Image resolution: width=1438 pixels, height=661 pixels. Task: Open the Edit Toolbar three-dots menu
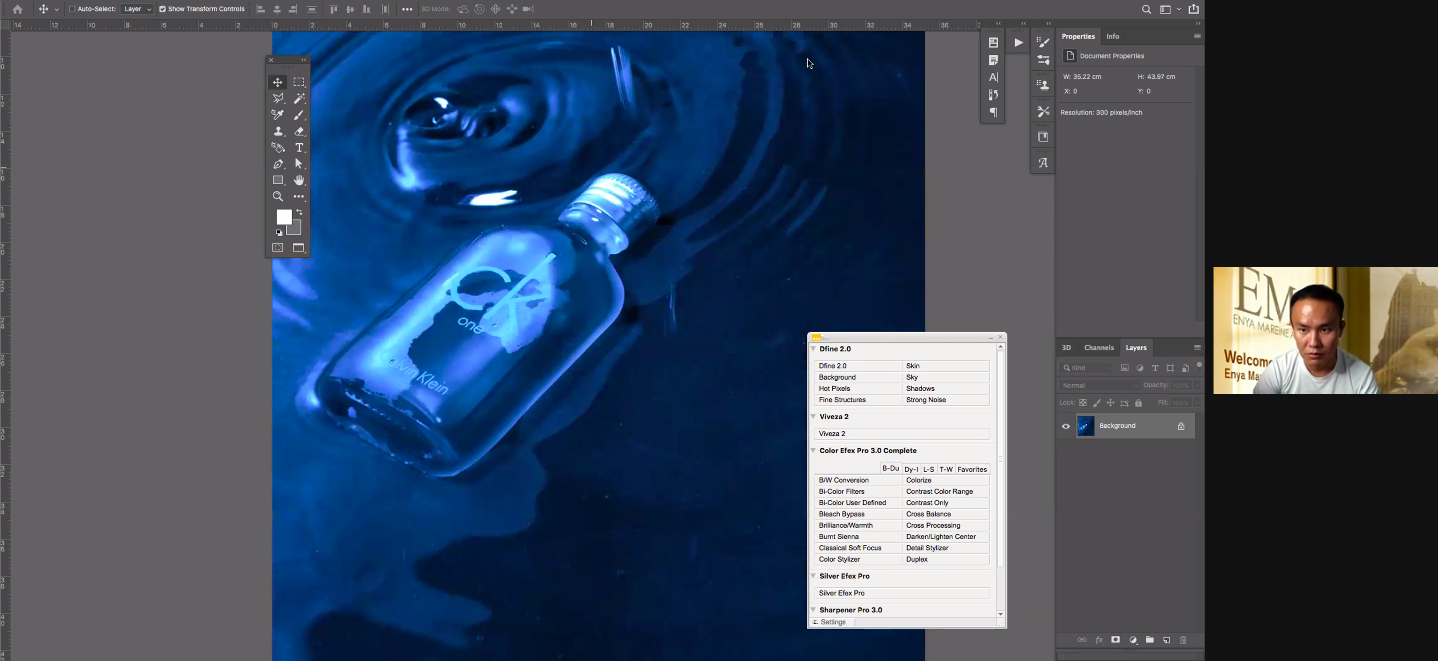coord(299,196)
